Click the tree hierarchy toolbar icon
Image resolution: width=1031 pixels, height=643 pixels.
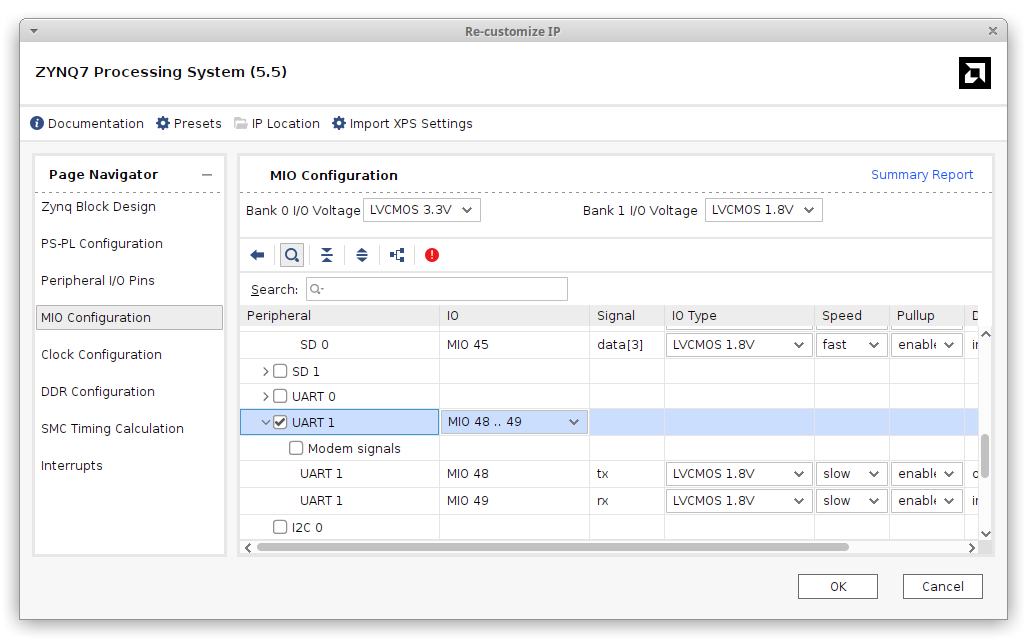coord(397,255)
